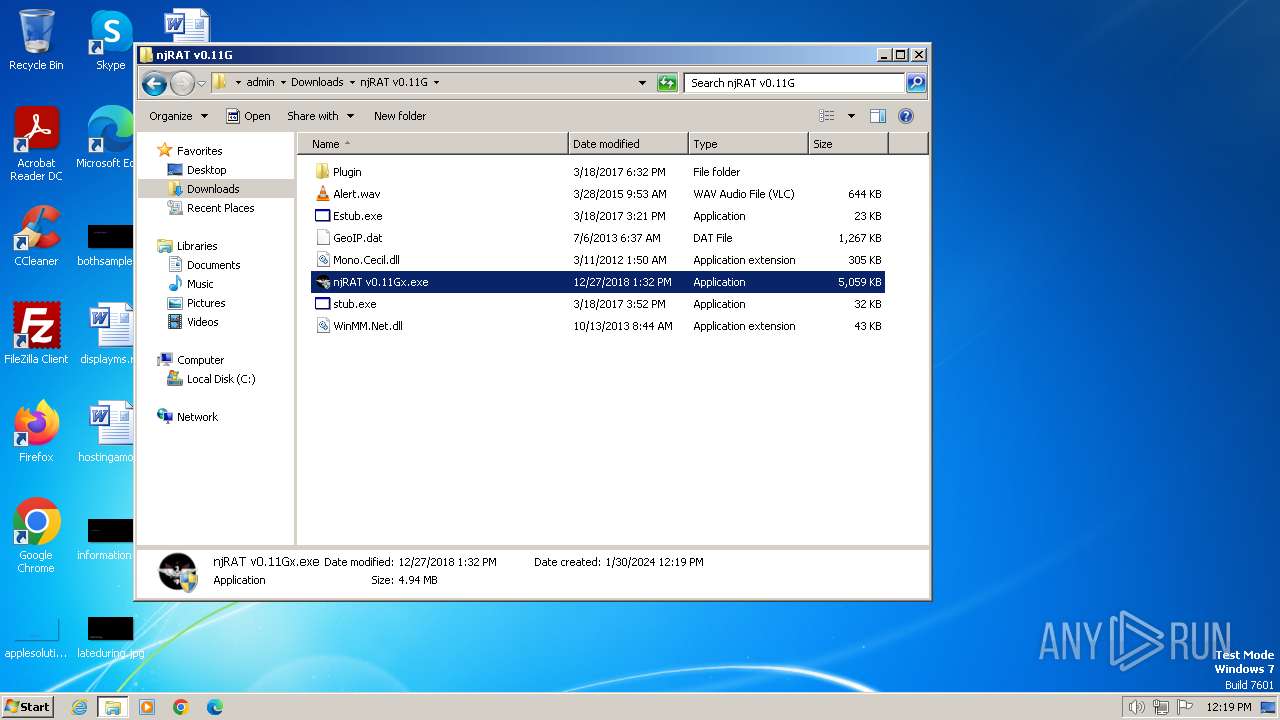Click the Back navigation arrow in Explorer
This screenshot has width=1280, height=720.
(x=154, y=83)
